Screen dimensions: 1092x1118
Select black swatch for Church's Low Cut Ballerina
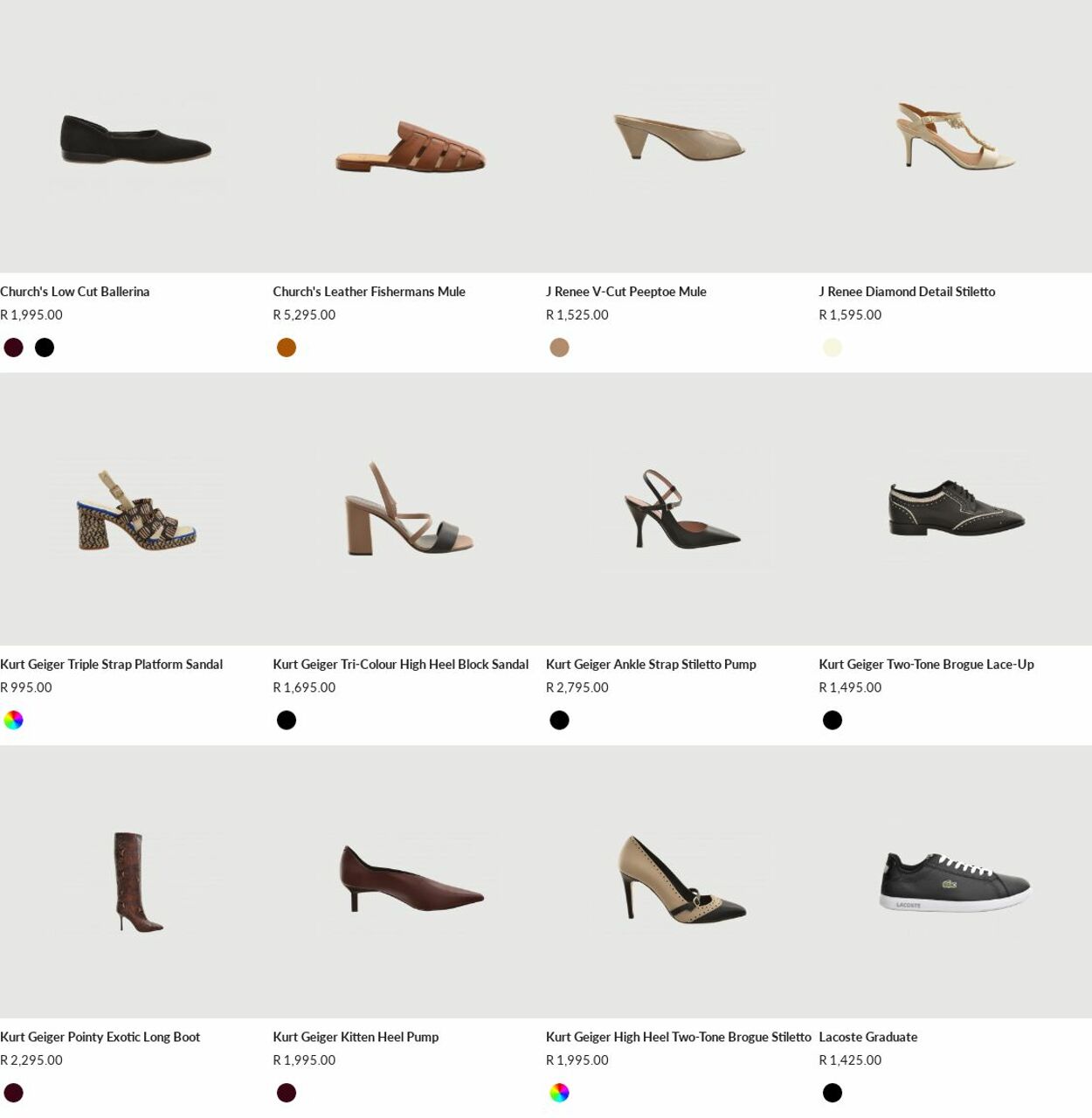click(x=45, y=348)
